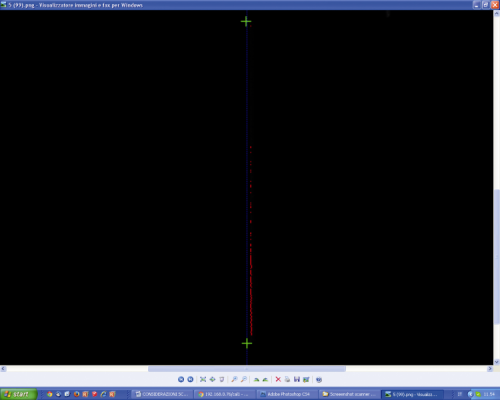
Task: Click the right arrow of the horizontal scrollbar
Action: pos(490,369)
